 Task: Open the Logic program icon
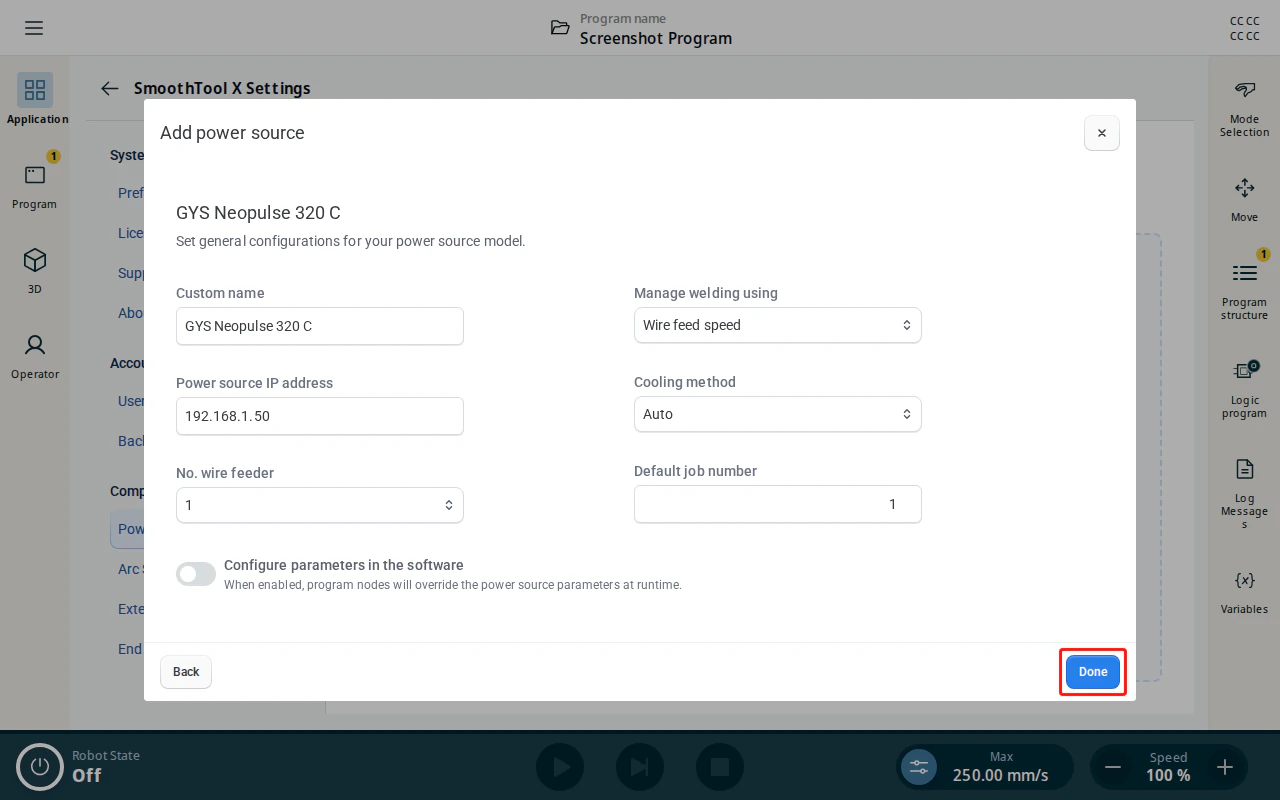[1244, 370]
